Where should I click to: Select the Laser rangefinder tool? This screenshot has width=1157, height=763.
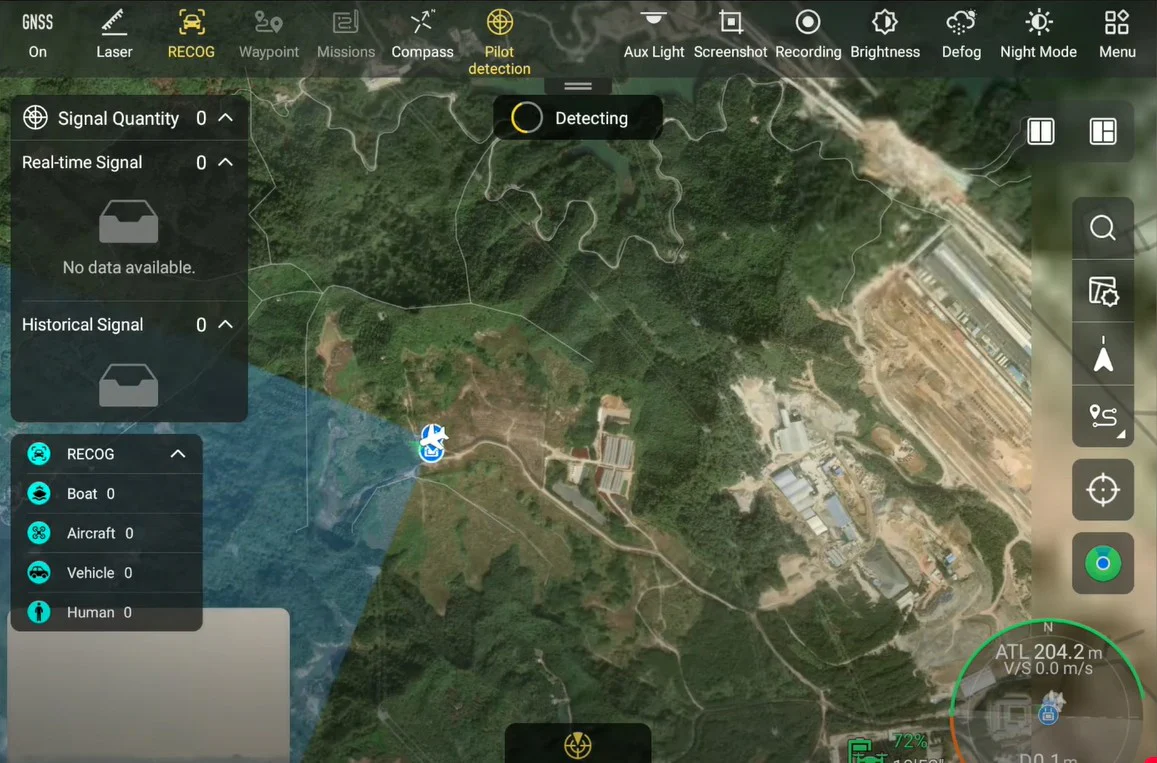[x=114, y=34]
